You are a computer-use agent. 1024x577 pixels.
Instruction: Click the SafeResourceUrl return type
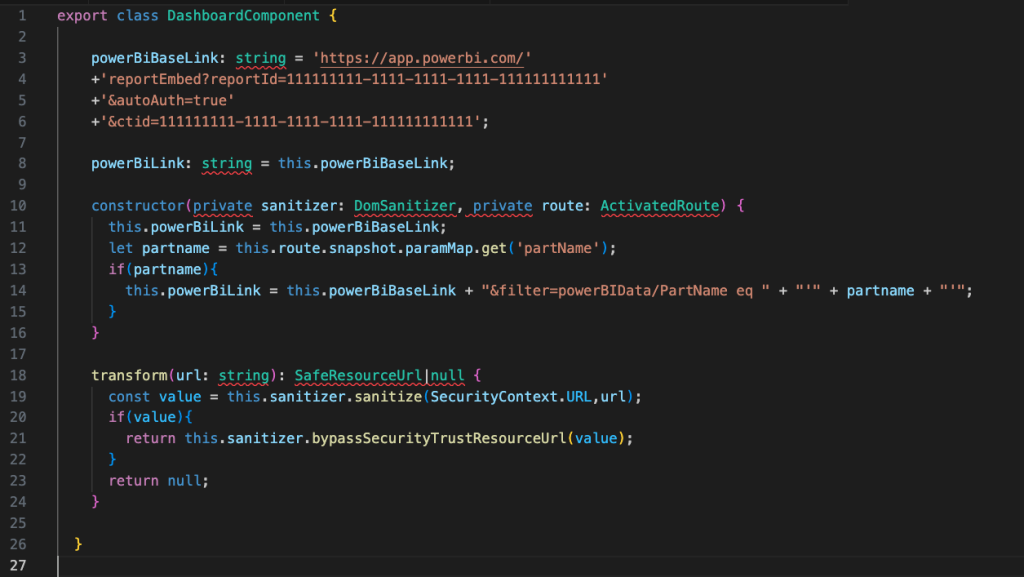(x=359, y=375)
